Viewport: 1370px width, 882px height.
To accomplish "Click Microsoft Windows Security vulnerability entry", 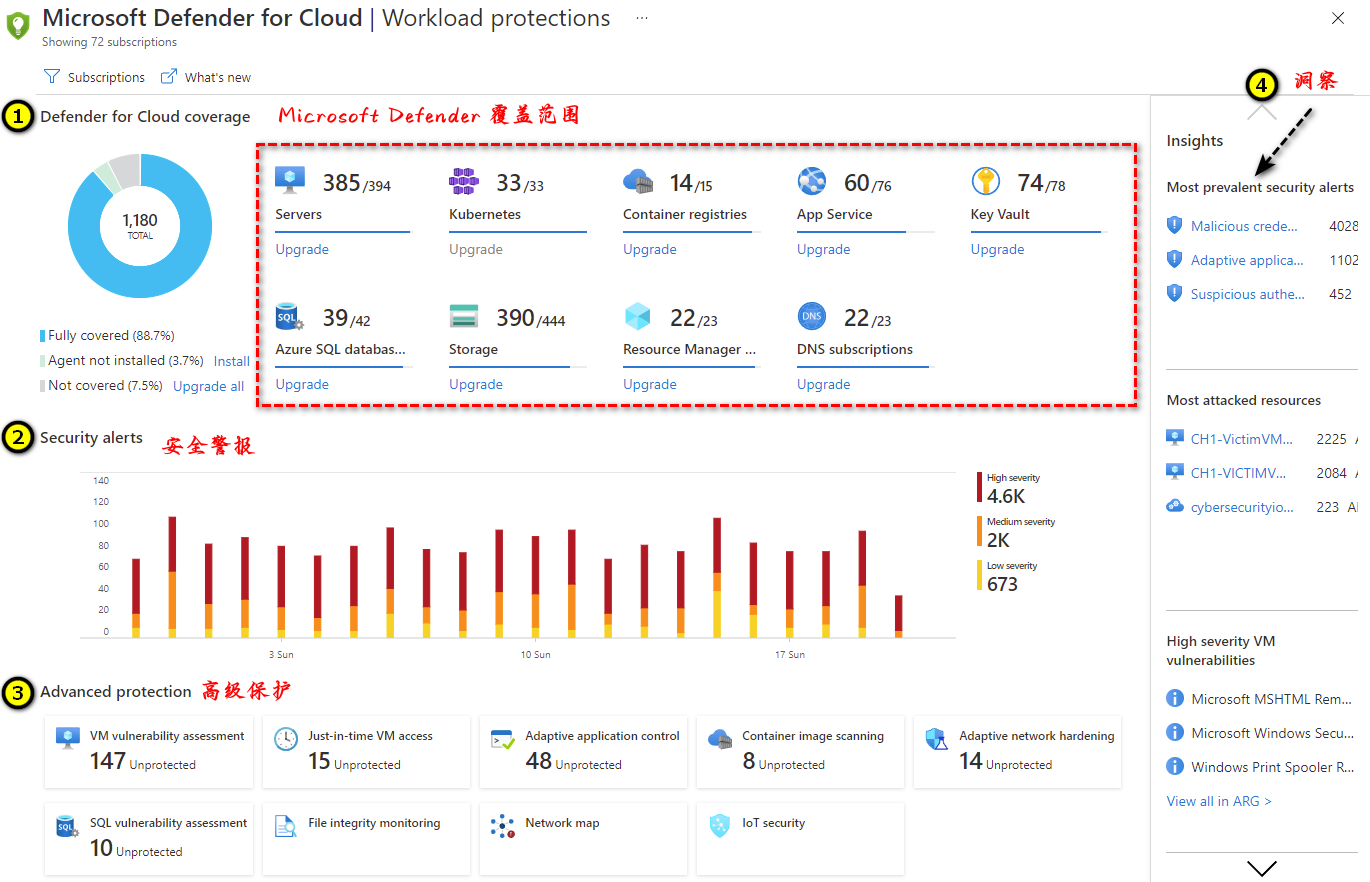I will pos(1272,733).
